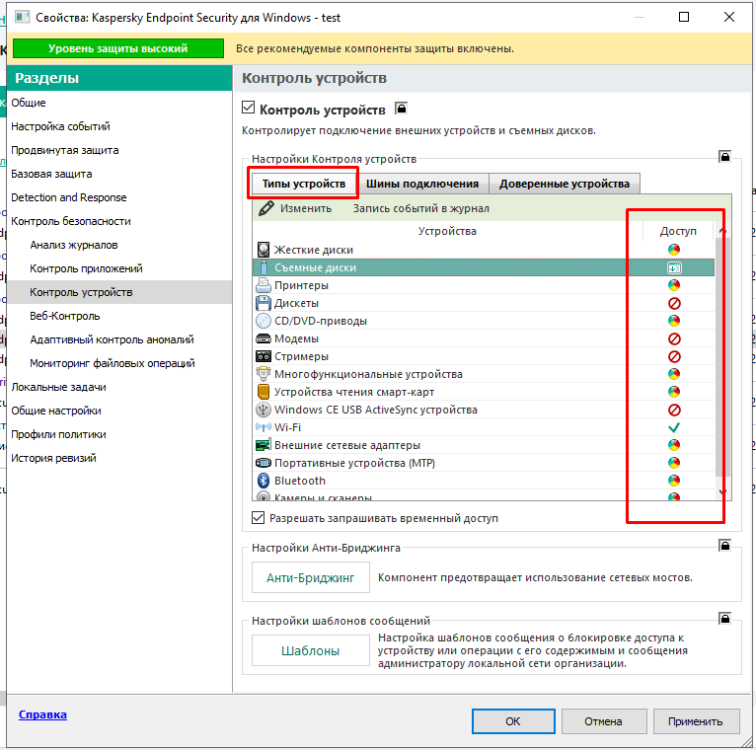756x750 pixels.
Task: Open Анализ журналов subsection
Action: tap(74, 245)
